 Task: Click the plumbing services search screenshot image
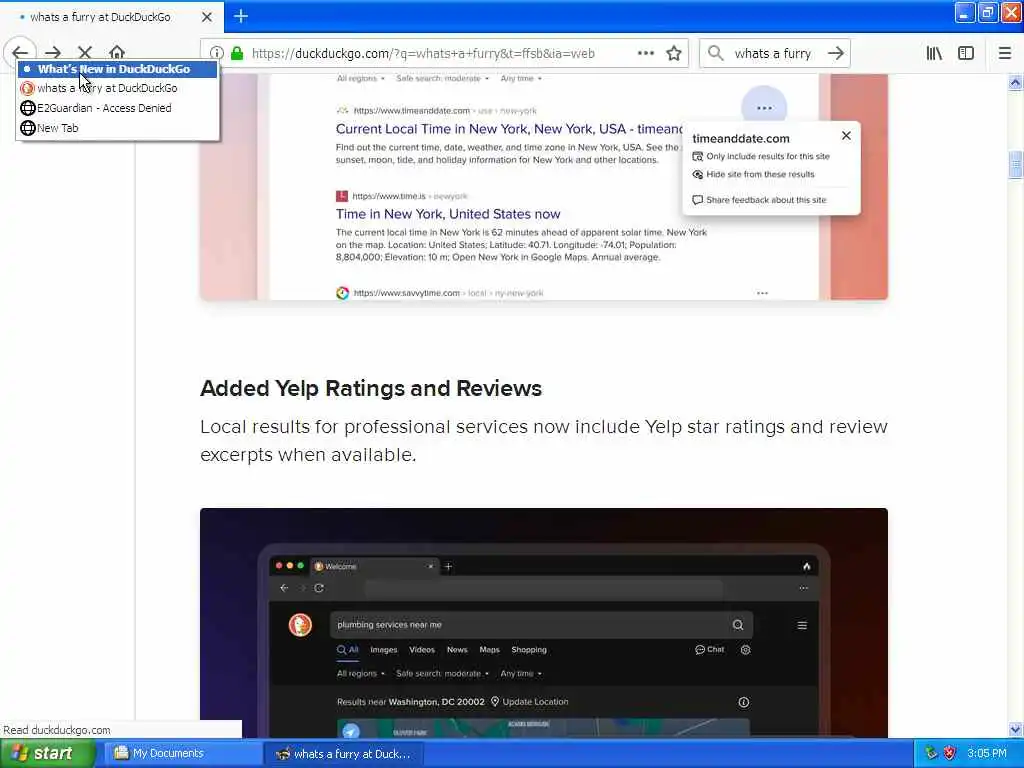pos(544,623)
